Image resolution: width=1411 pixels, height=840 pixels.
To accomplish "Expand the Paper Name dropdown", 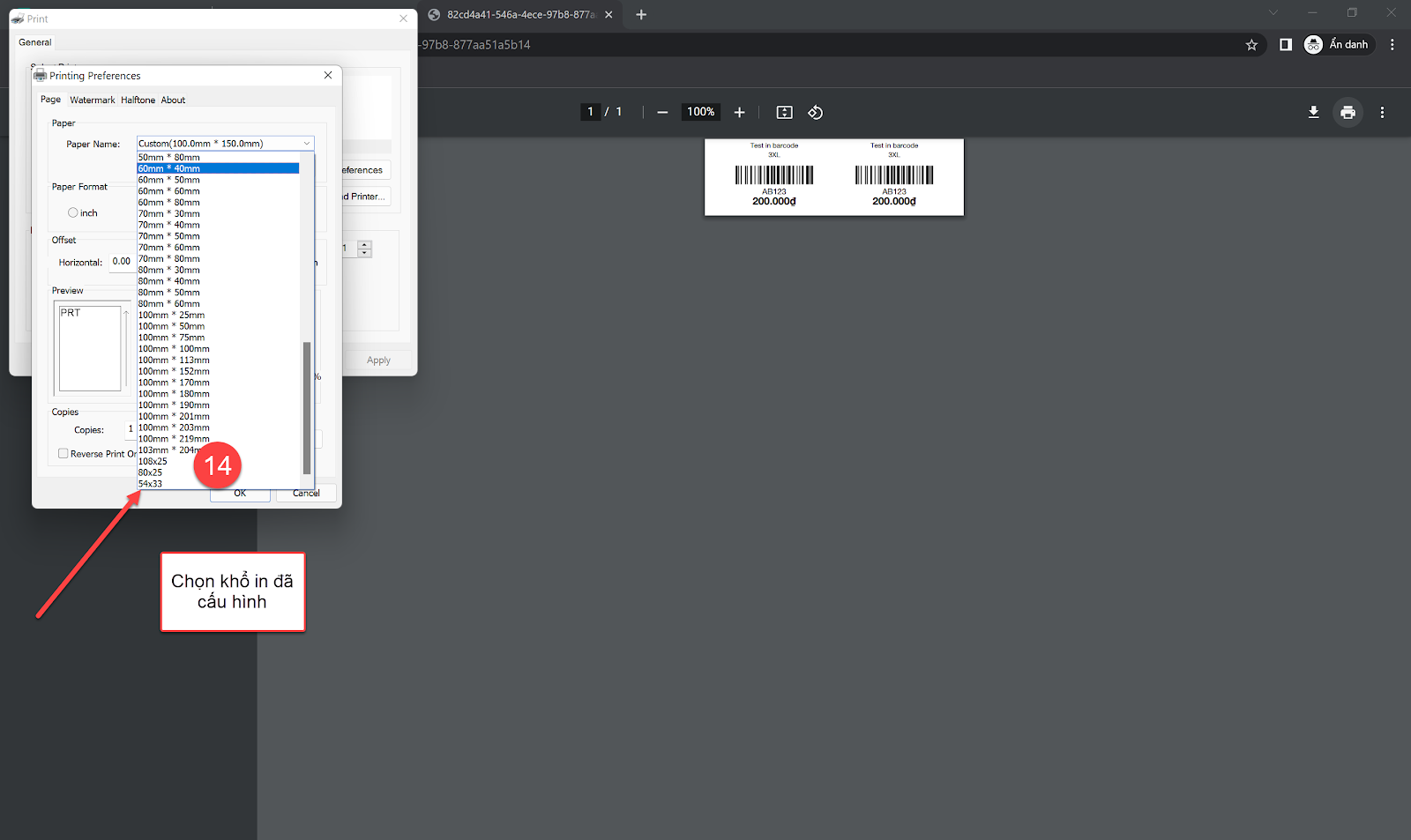I will [307, 144].
